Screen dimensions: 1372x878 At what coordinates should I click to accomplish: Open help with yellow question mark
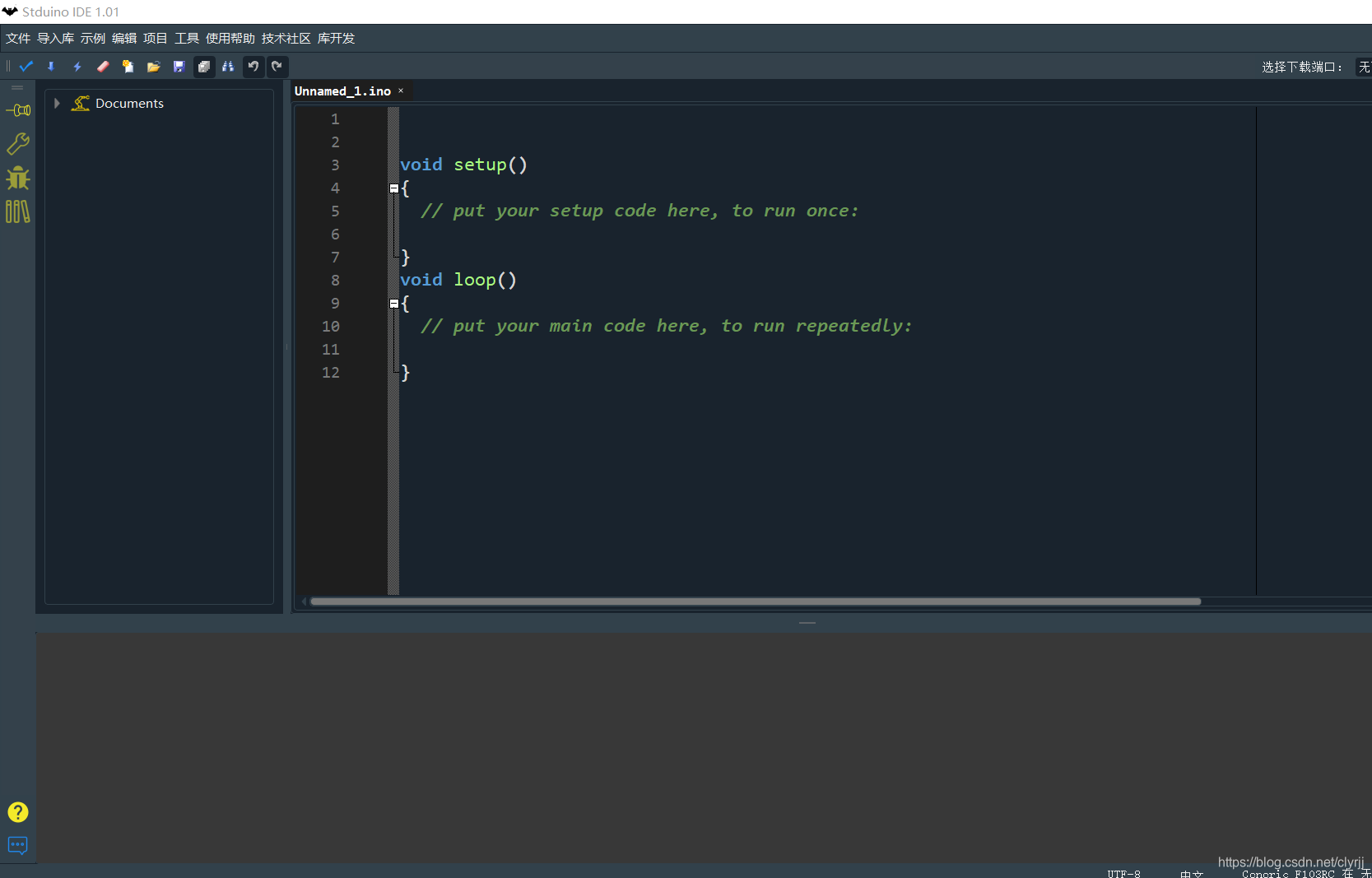pos(18,812)
